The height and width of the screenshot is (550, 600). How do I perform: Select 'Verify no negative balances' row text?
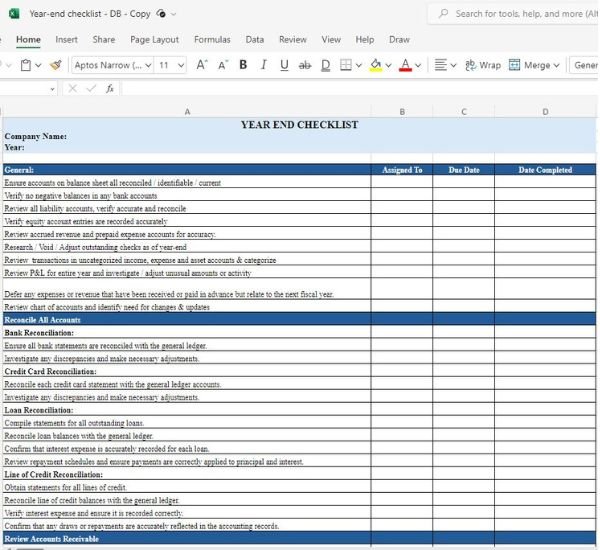tap(81, 196)
